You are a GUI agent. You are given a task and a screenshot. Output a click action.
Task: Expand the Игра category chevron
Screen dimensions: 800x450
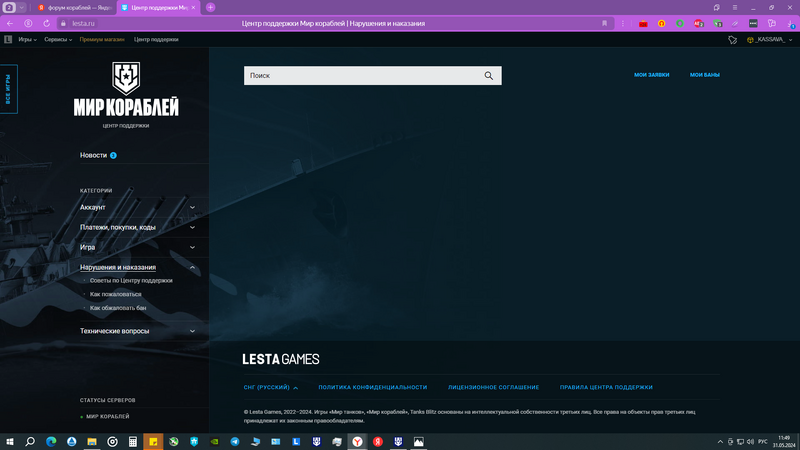(x=192, y=247)
